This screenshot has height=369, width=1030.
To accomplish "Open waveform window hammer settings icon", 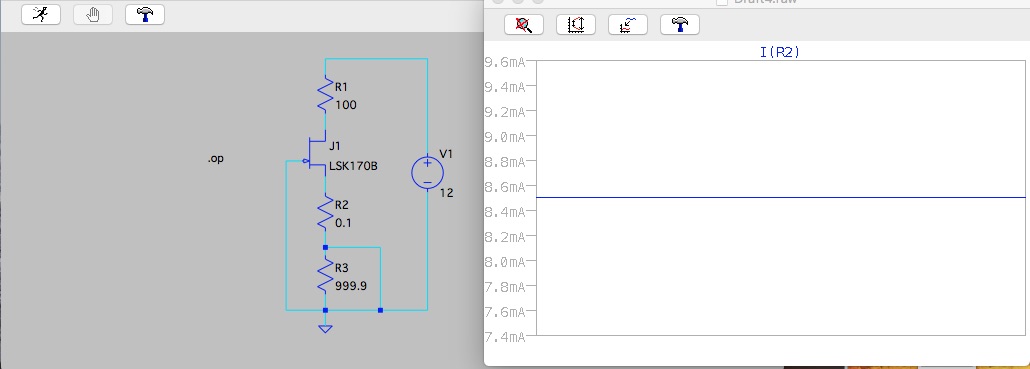I will tap(679, 25).
